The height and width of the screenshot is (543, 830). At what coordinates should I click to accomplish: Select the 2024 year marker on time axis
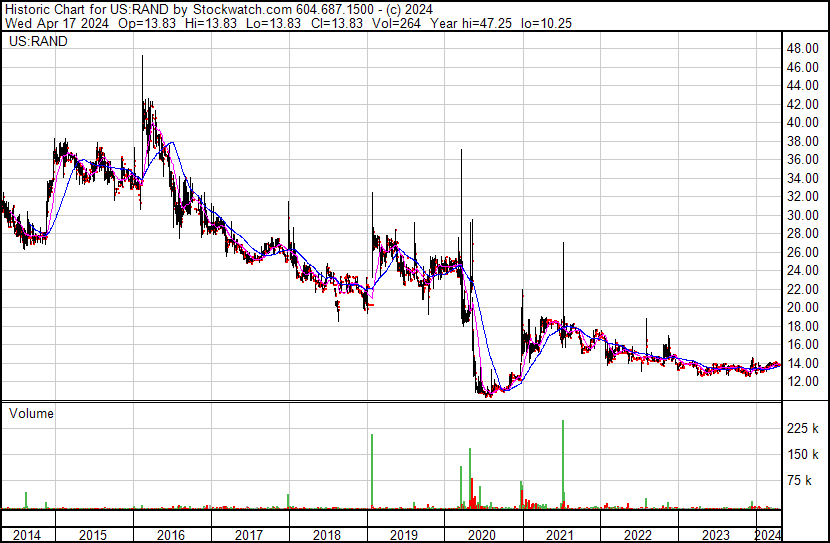pos(767,535)
